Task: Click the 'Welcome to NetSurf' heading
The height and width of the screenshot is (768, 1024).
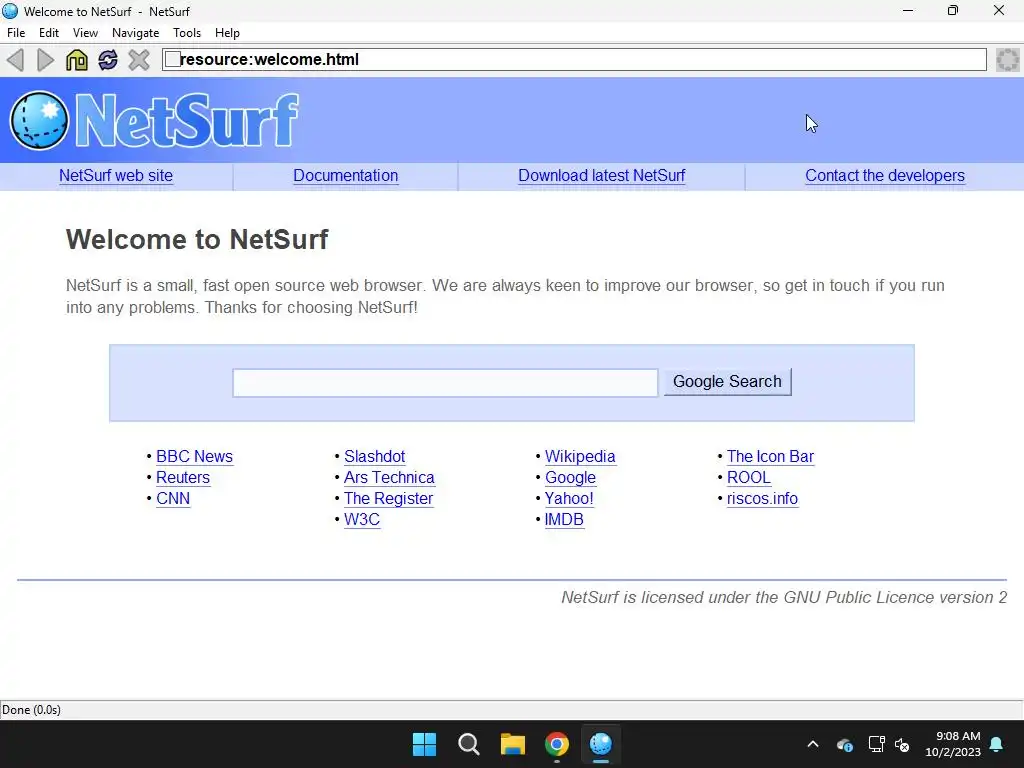Action: pos(197,240)
